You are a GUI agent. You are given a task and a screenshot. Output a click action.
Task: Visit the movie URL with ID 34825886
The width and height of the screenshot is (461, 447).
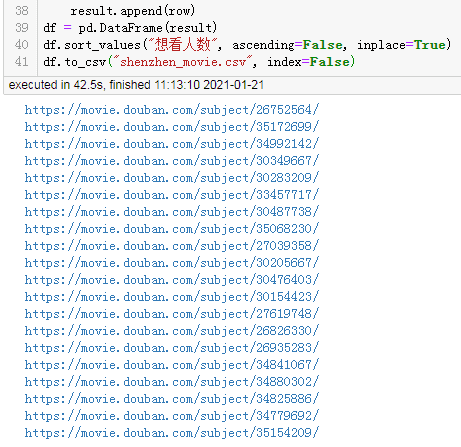[x=172, y=399]
